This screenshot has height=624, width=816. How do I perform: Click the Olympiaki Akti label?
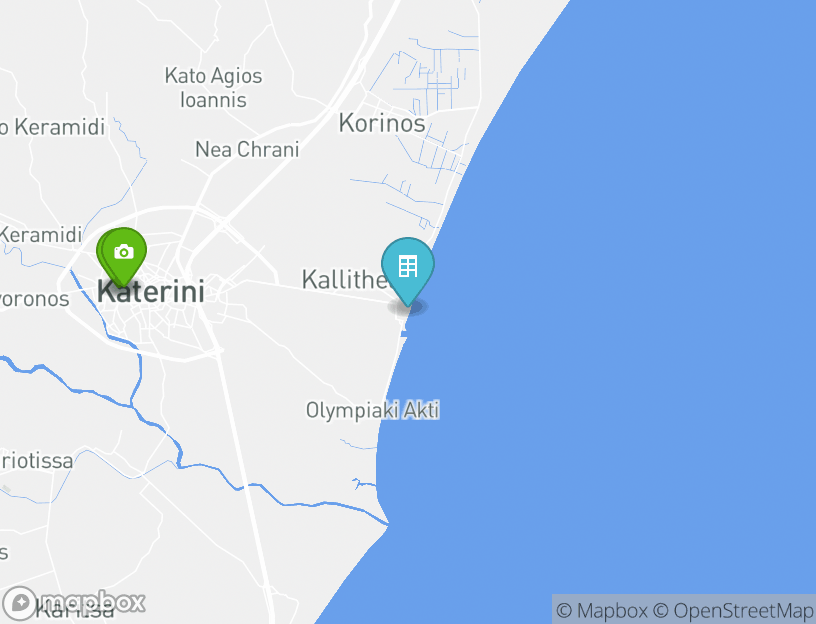(x=373, y=410)
